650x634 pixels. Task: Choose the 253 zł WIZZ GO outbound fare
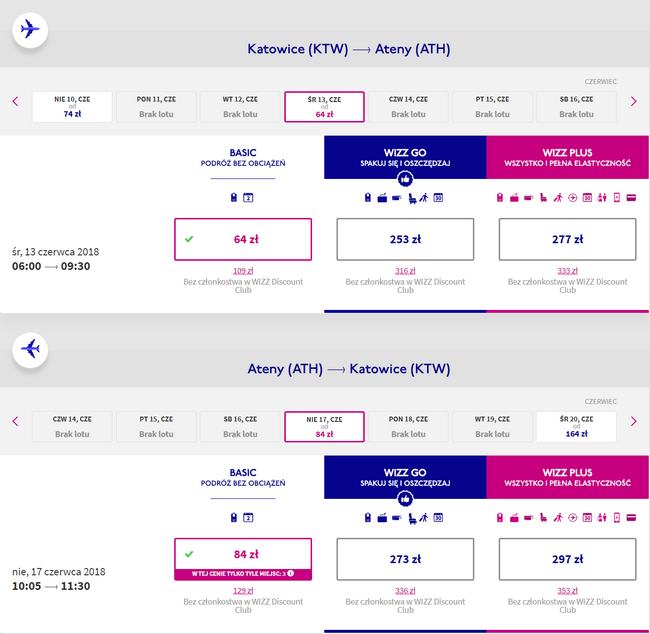405,239
